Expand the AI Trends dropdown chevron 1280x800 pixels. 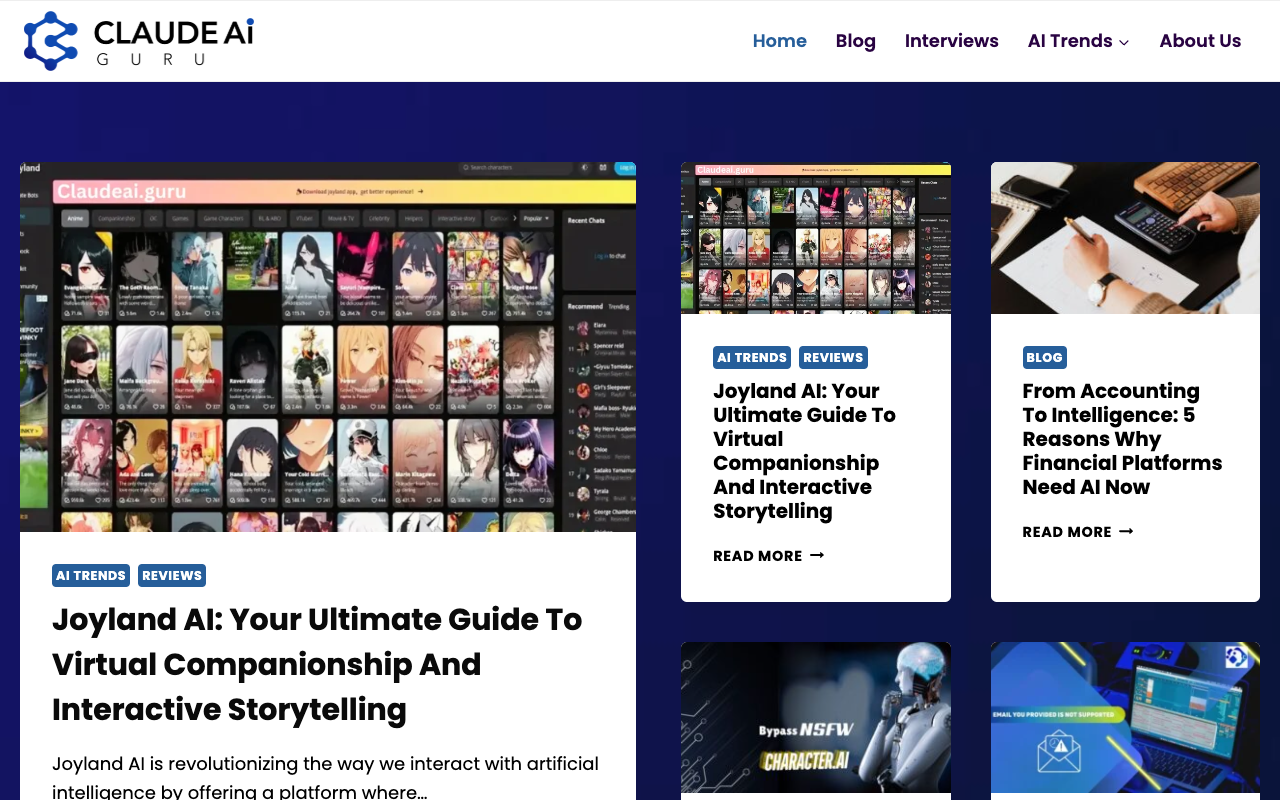tap(1124, 42)
